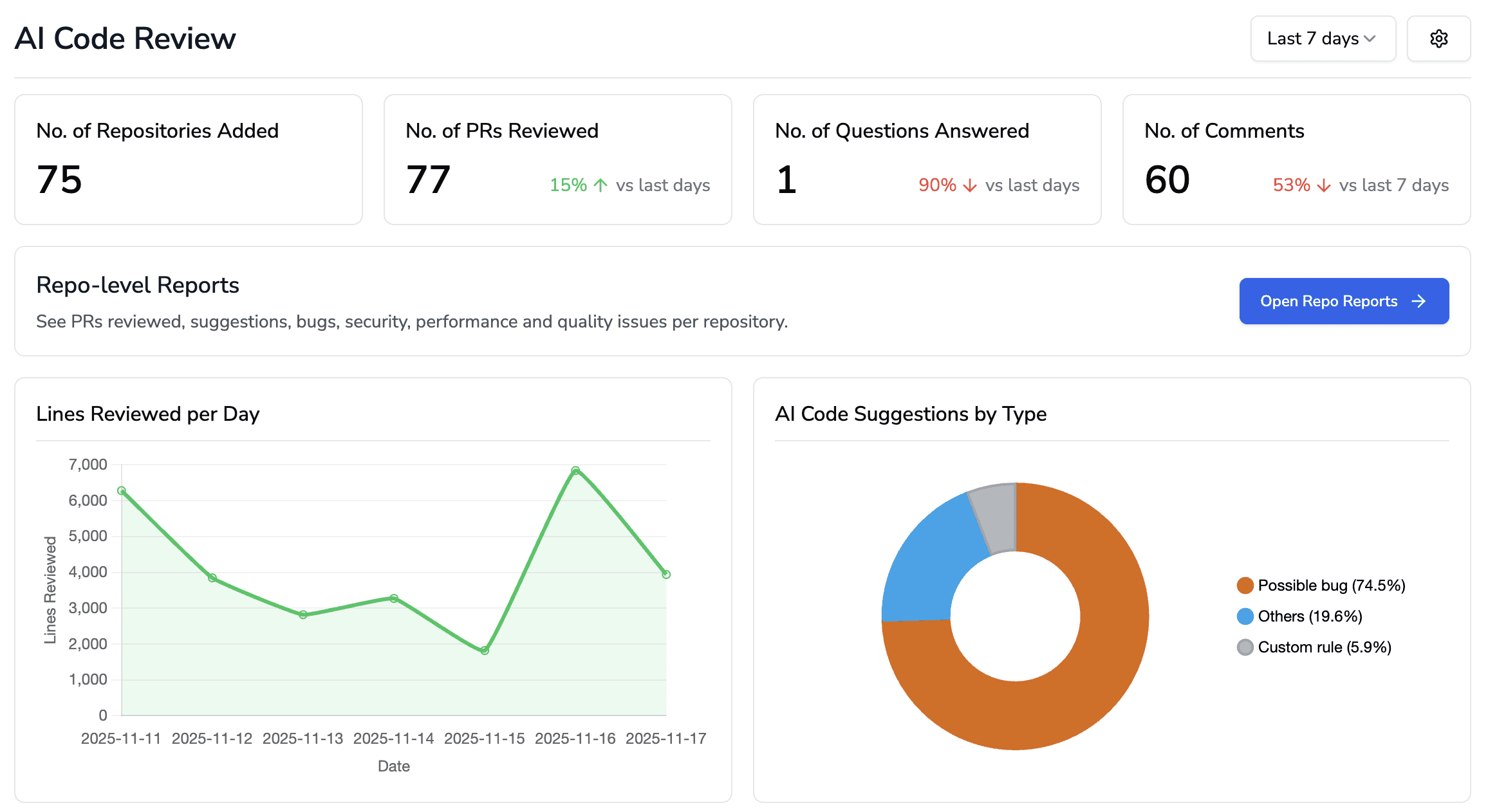The image size is (1488, 812).
Task: Click the No. of Questions Answered card title
Action: click(x=902, y=131)
